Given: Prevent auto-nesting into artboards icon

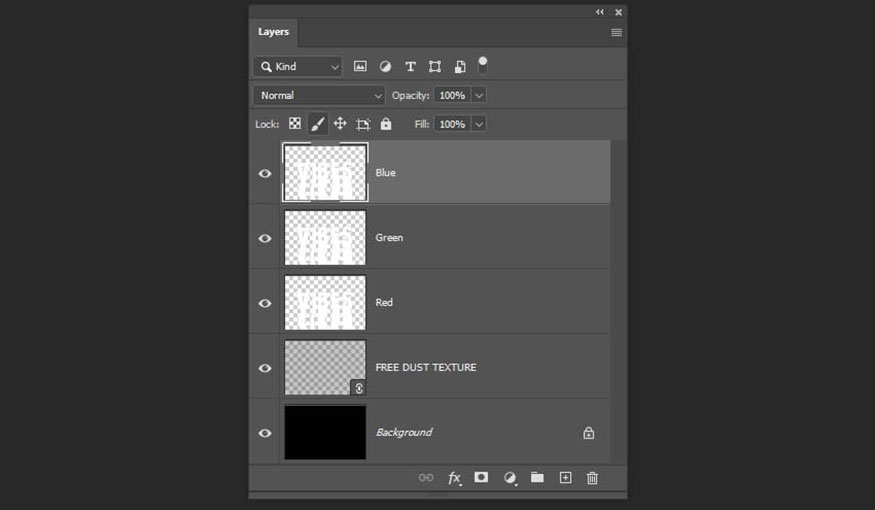Looking at the screenshot, I should coord(363,124).
